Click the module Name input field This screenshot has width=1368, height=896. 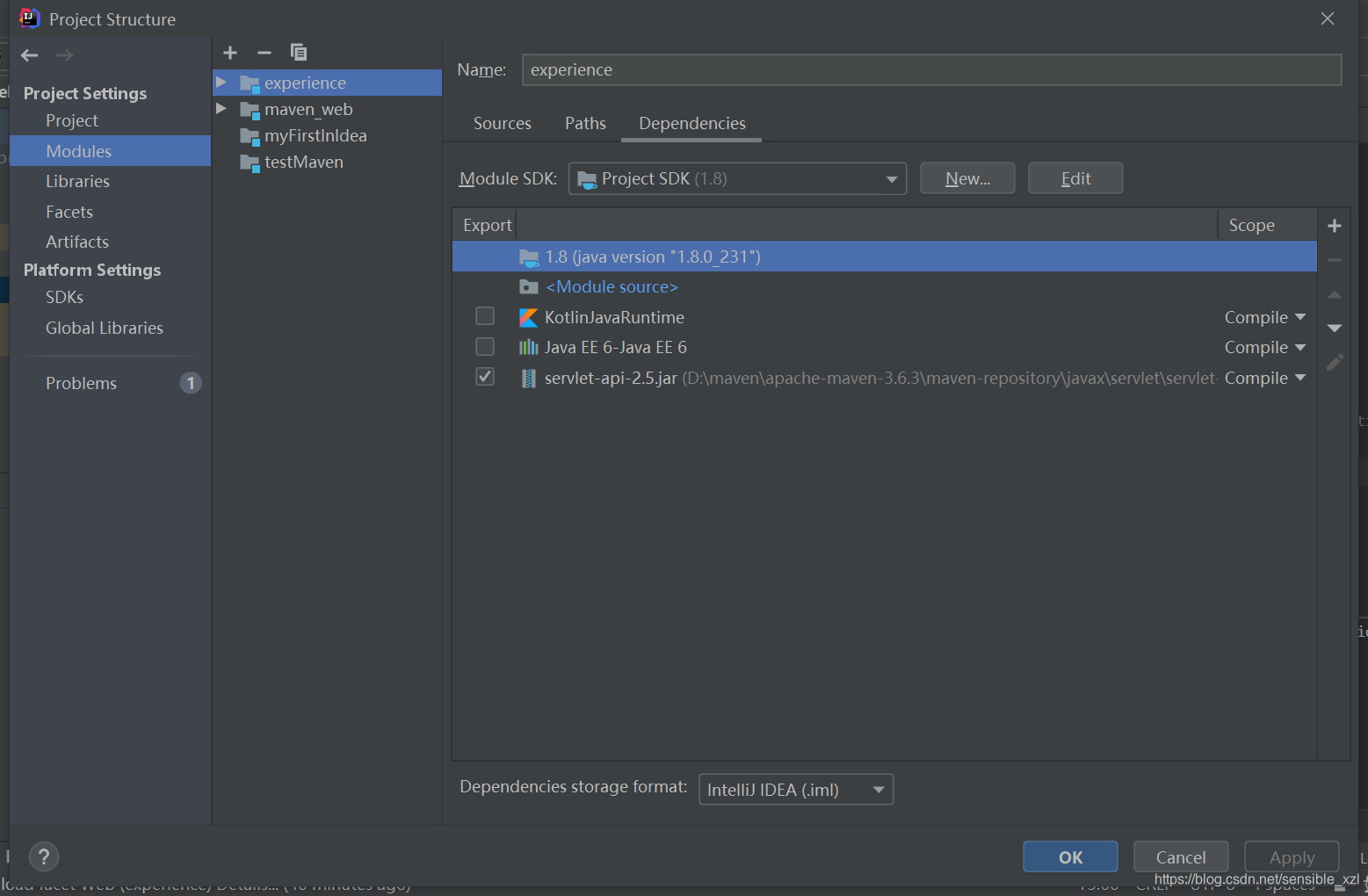point(931,69)
